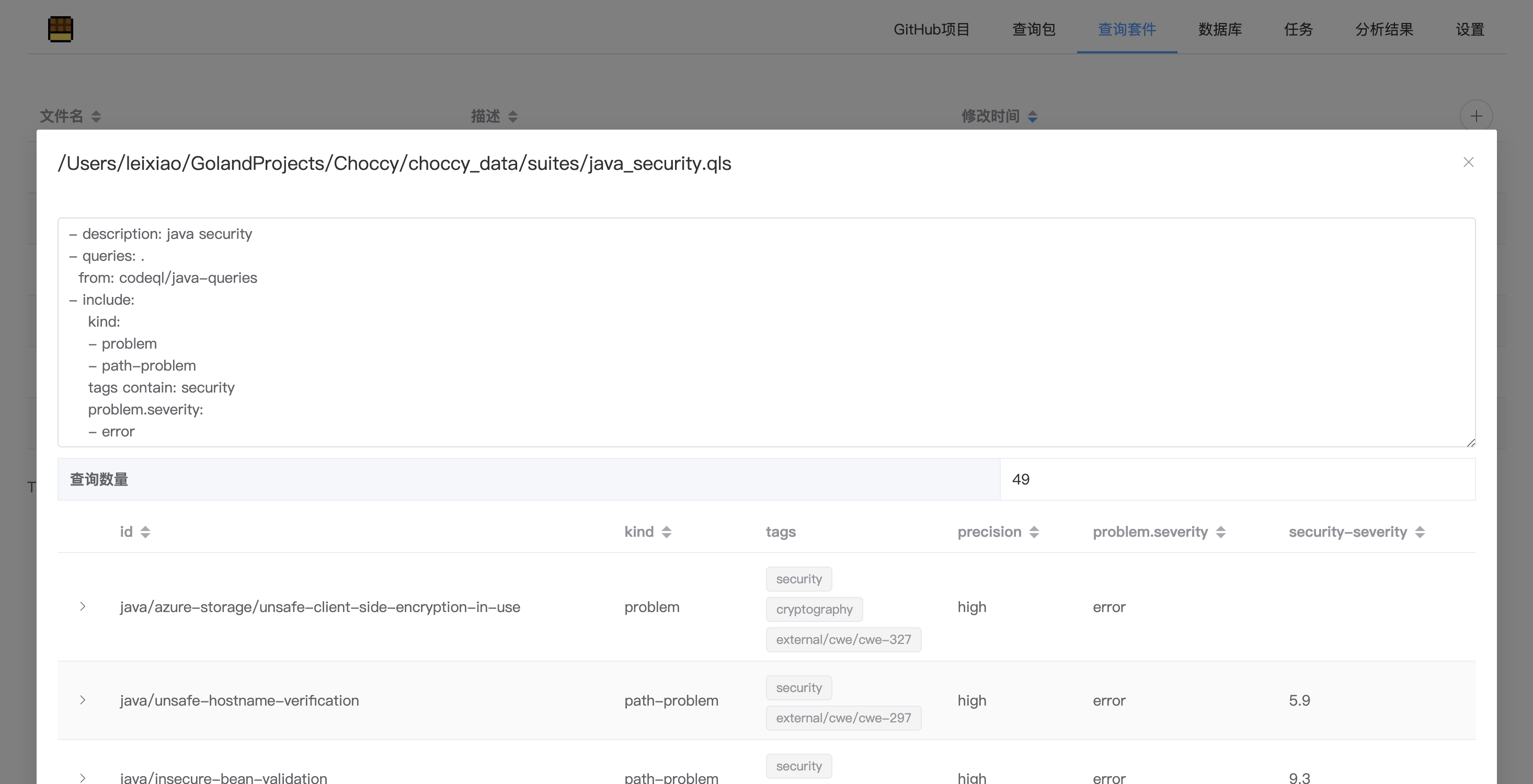Open the 设置 tab

tap(1470, 29)
